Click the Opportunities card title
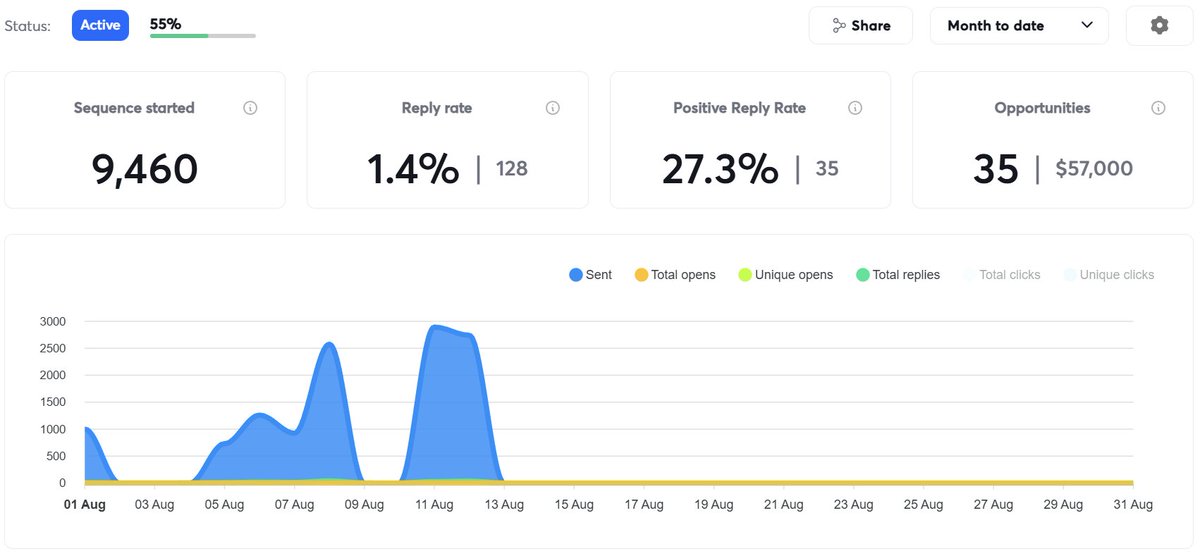This screenshot has width=1200, height=556. (1042, 108)
